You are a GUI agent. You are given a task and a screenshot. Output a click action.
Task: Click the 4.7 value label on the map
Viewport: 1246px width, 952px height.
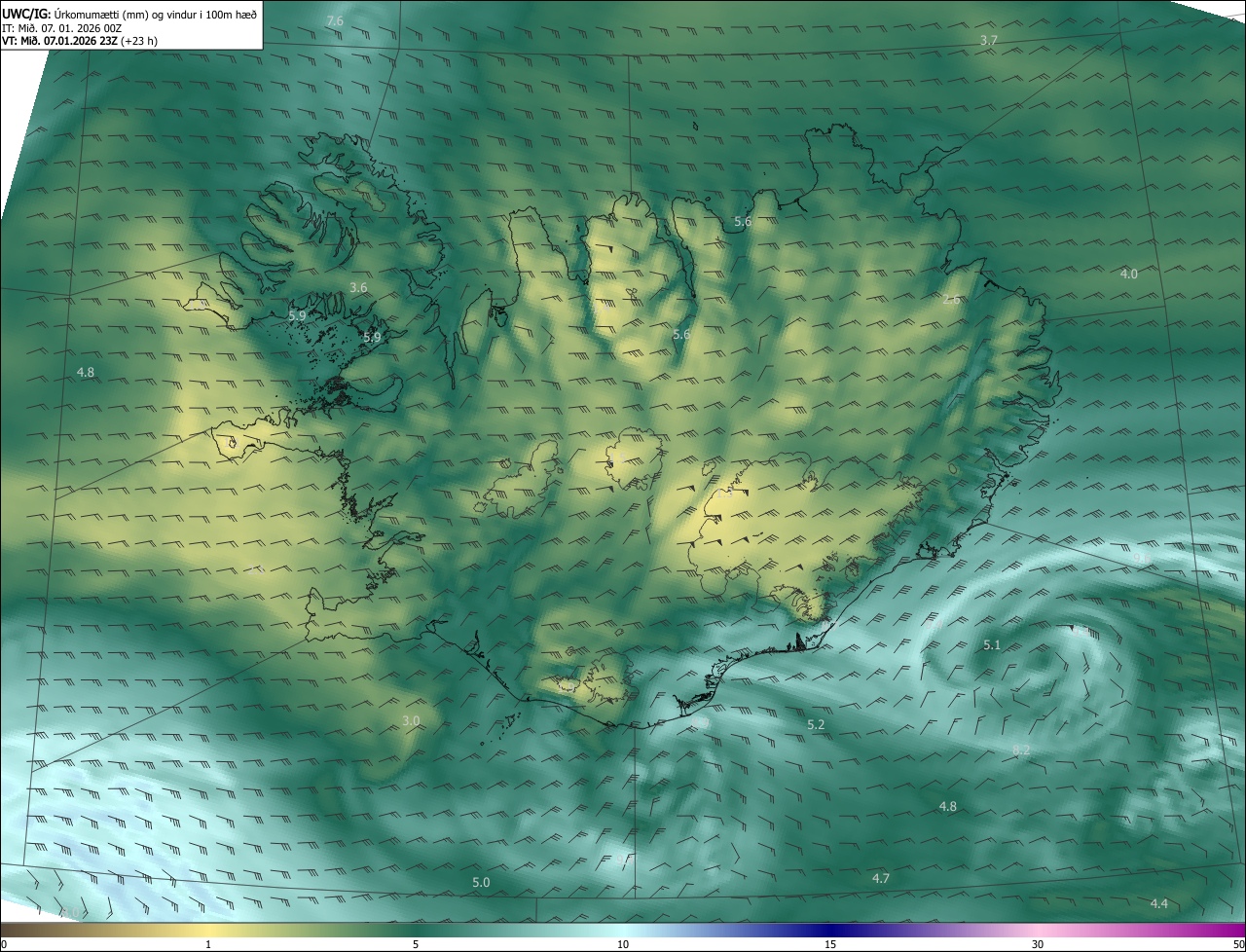(880, 879)
